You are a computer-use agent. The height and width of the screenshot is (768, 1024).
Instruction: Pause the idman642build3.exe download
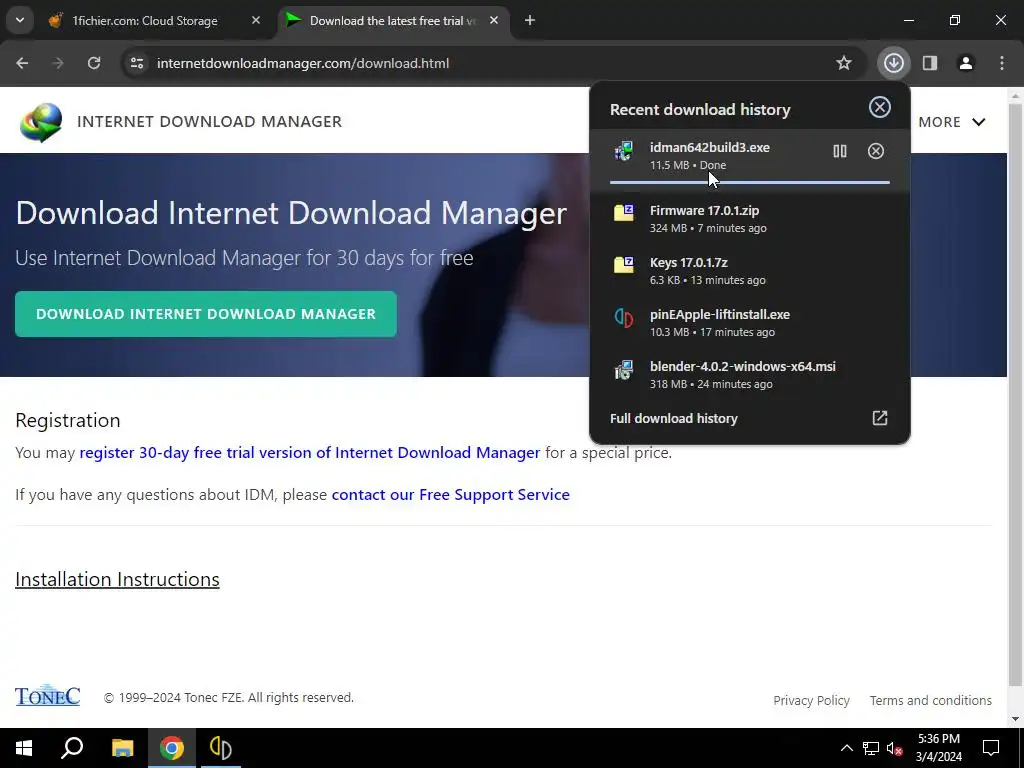(x=840, y=152)
